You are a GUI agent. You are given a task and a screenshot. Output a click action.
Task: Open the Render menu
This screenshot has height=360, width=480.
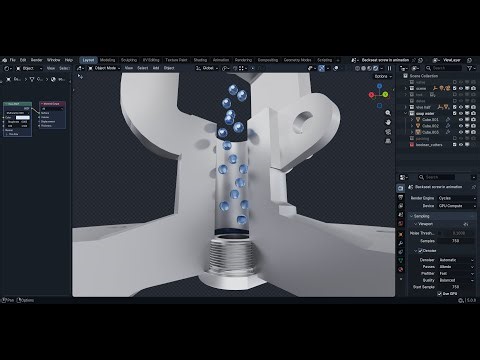[37, 60]
